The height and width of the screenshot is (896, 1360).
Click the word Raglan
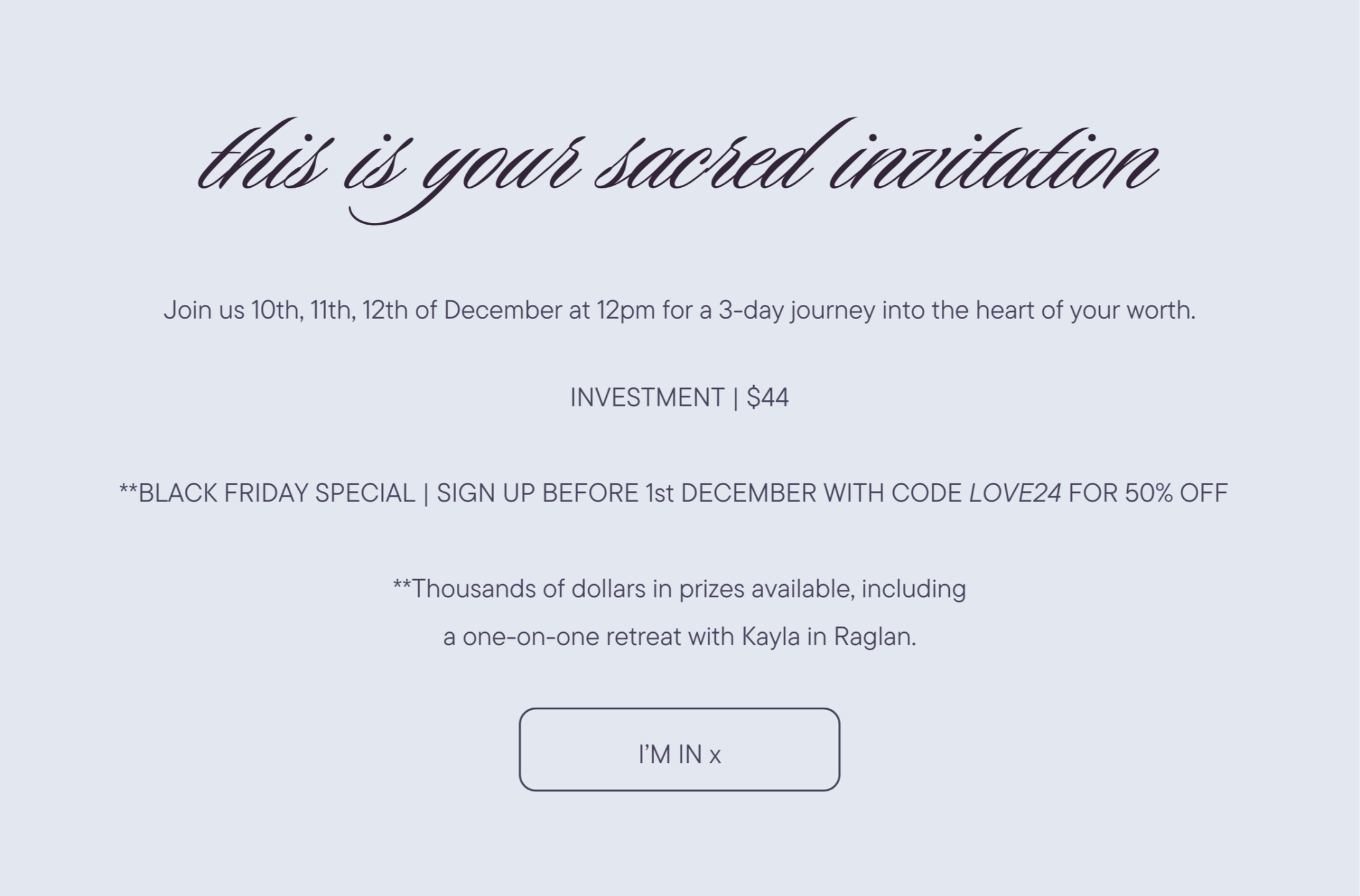click(x=873, y=637)
